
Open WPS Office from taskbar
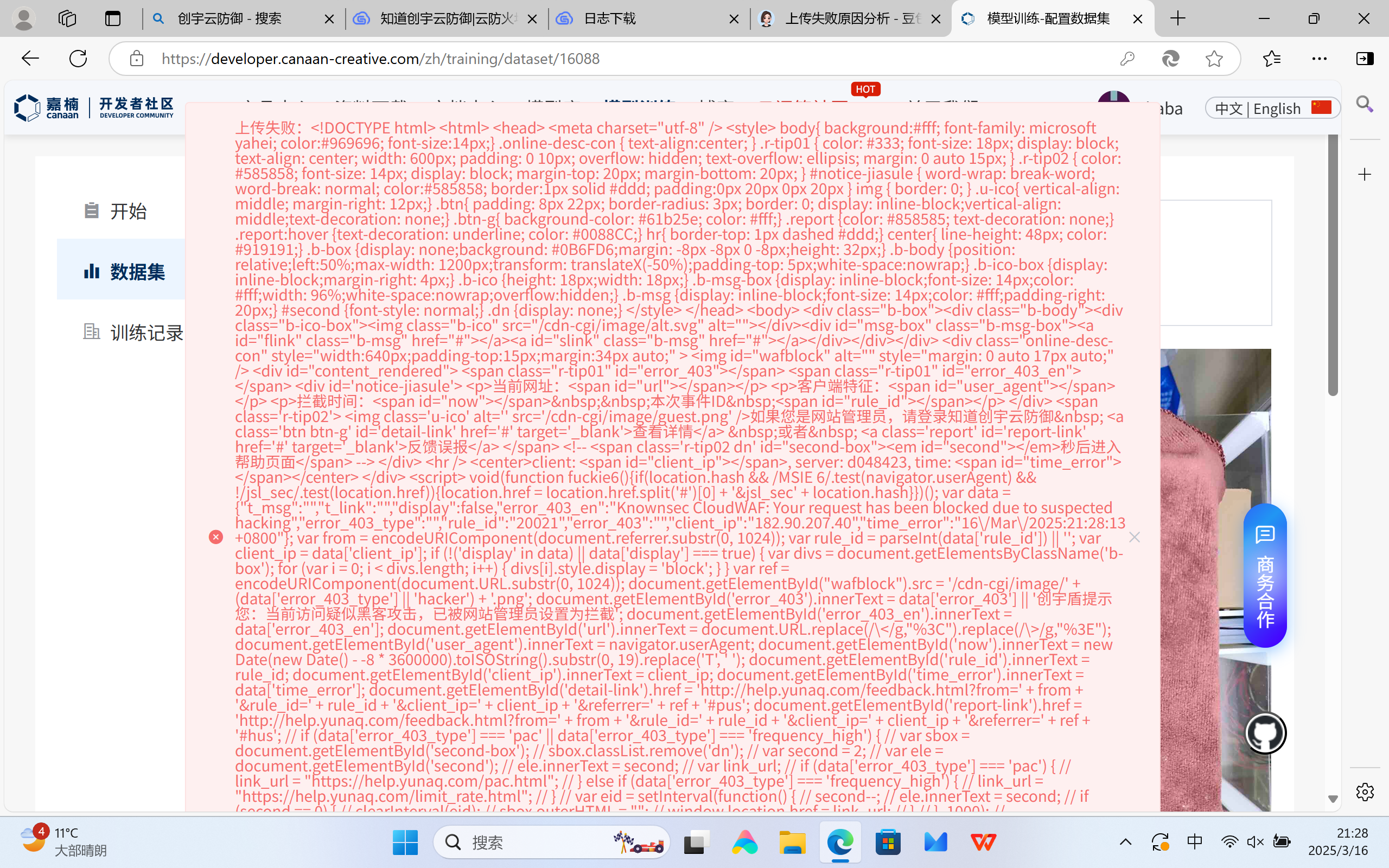coord(983,842)
